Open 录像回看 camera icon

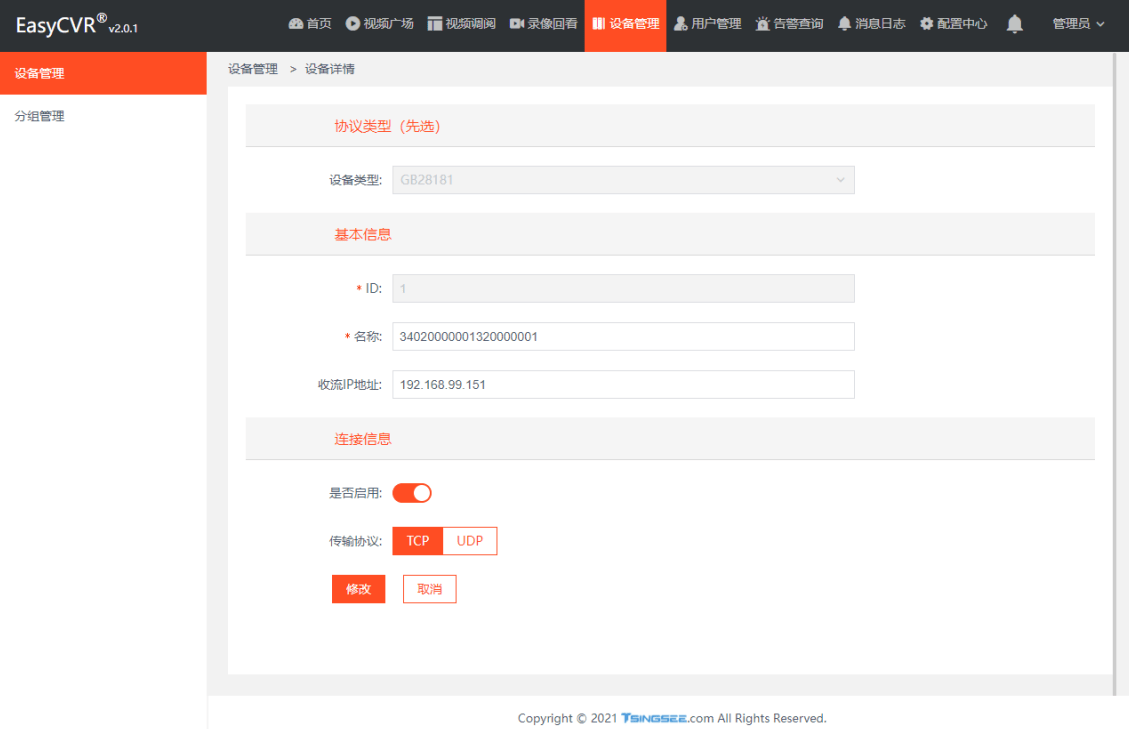517,23
